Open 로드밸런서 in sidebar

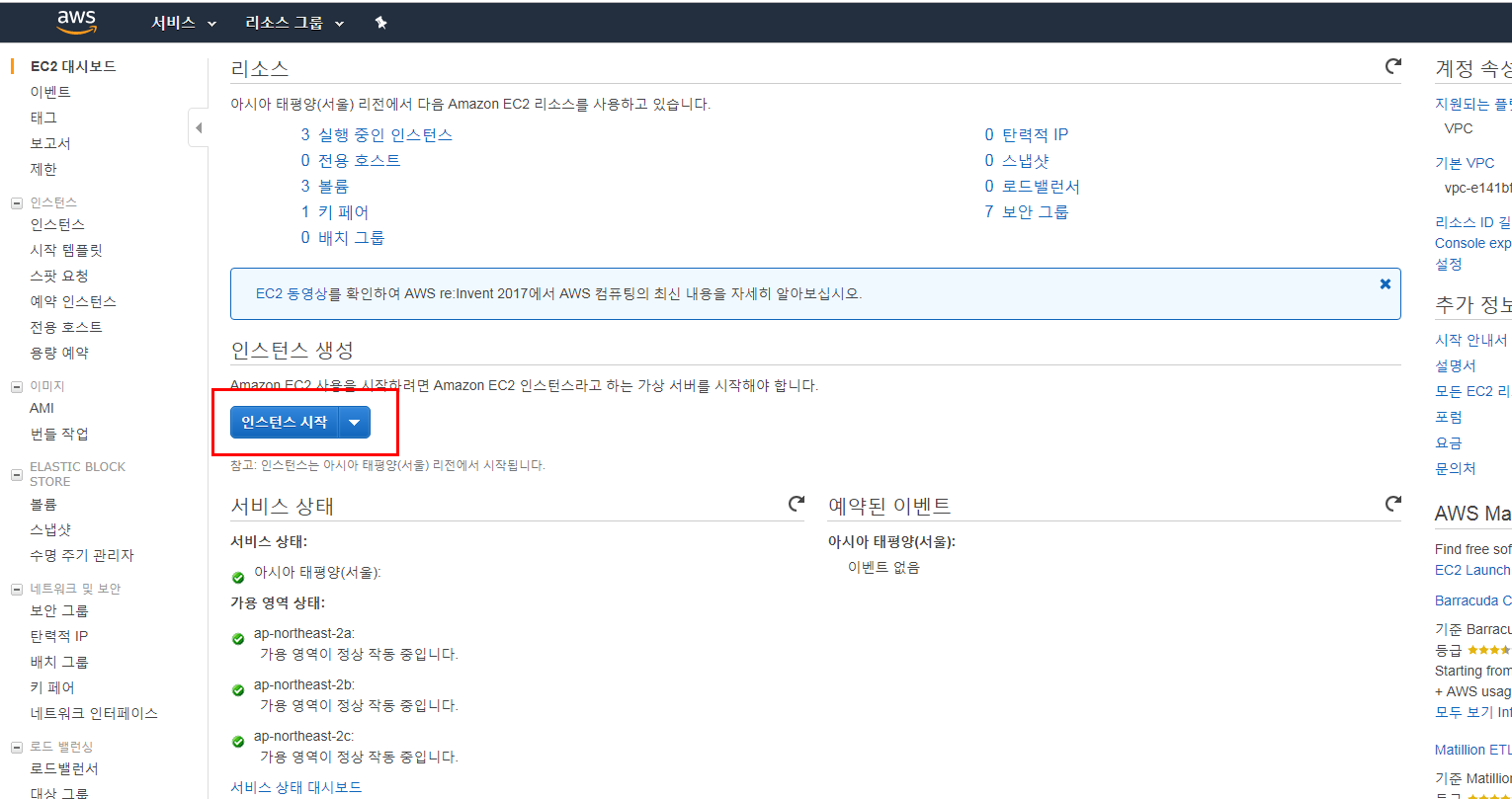64,768
